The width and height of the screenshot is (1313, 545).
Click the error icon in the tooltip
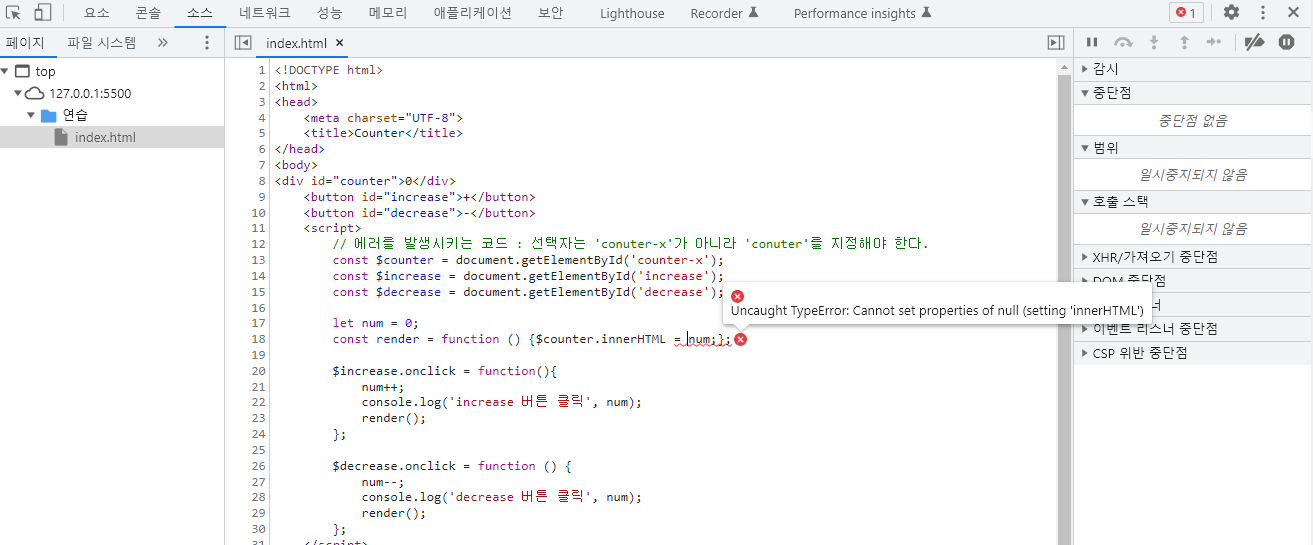(x=738, y=296)
